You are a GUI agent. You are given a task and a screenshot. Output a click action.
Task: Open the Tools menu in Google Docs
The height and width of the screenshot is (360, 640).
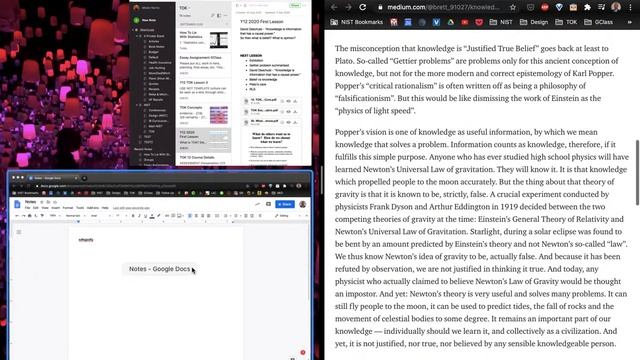point(80,208)
